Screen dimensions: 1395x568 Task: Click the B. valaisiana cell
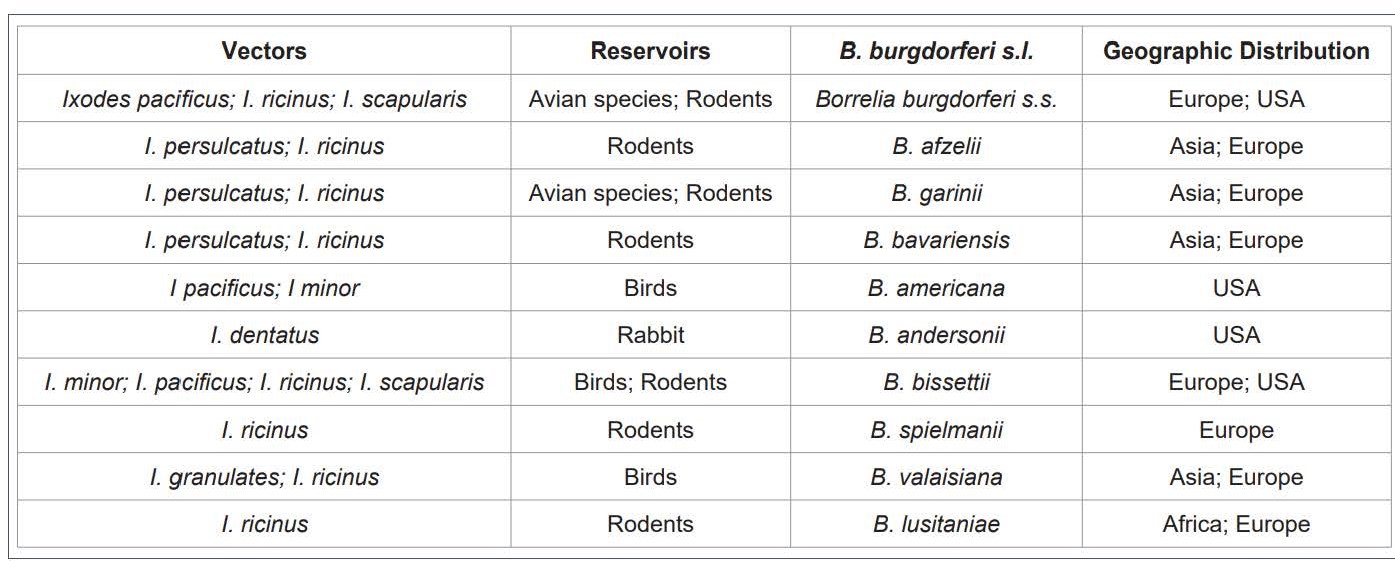point(936,477)
